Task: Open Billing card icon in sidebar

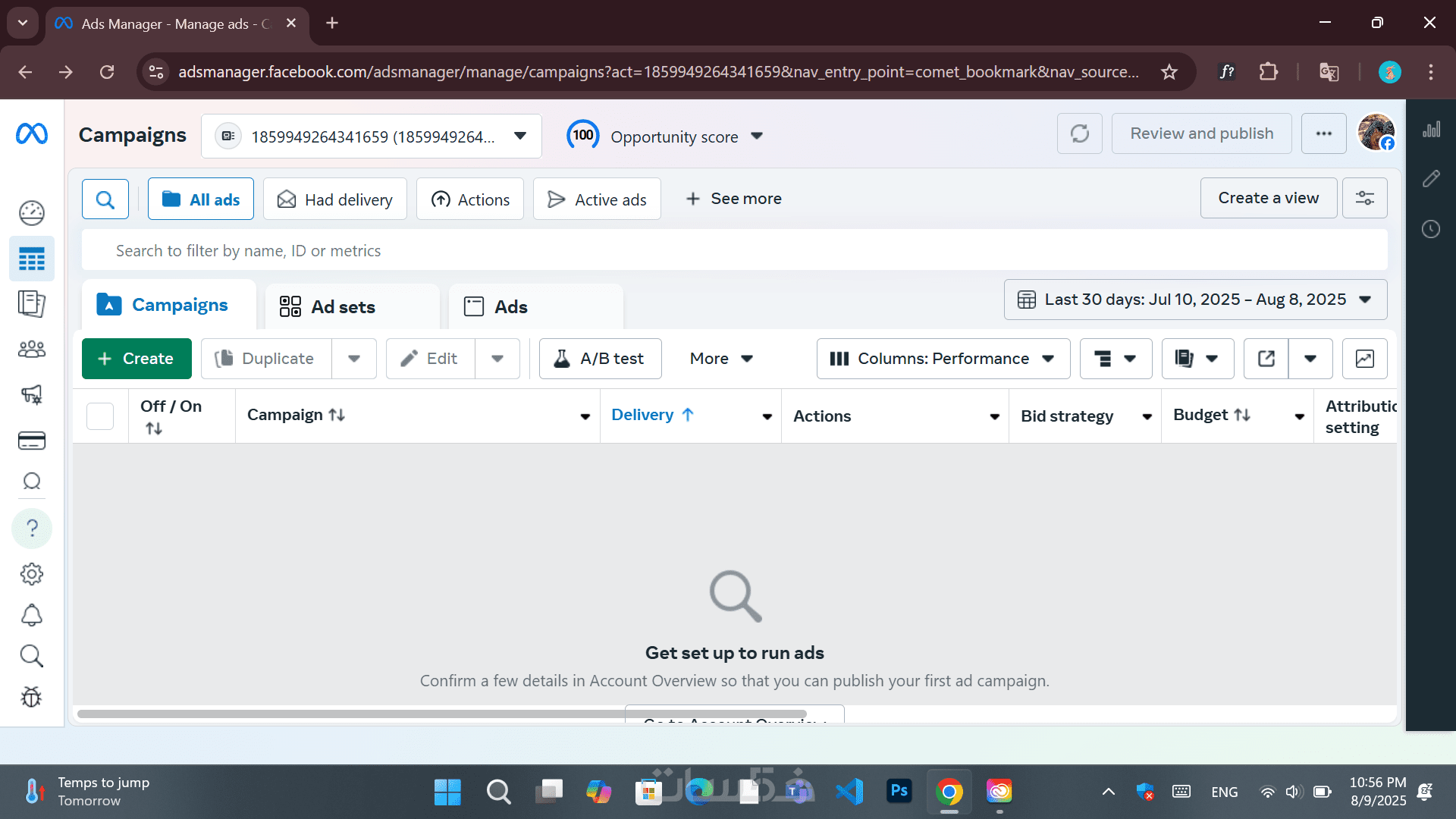Action: tap(32, 441)
